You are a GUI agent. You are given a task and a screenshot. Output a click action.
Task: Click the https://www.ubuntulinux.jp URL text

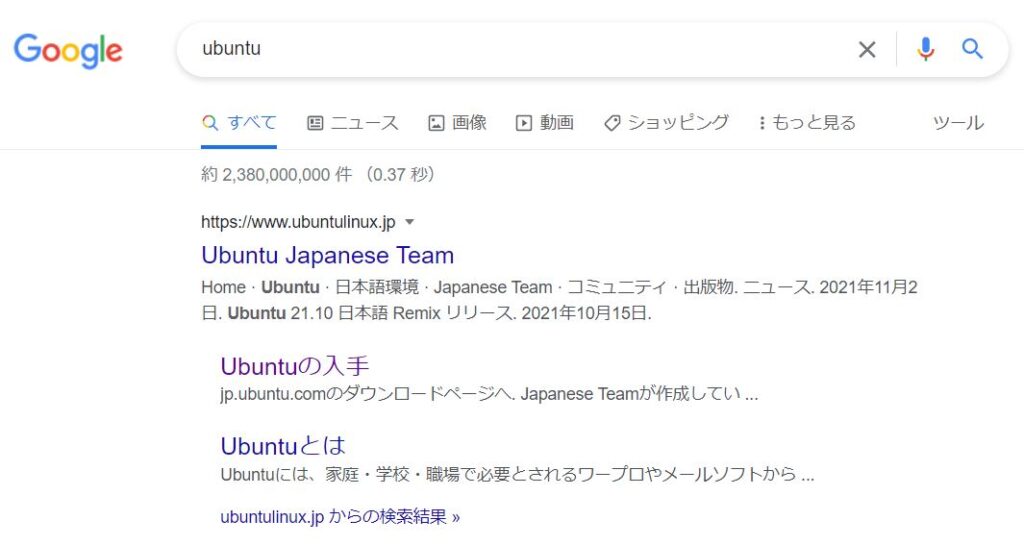click(x=298, y=222)
